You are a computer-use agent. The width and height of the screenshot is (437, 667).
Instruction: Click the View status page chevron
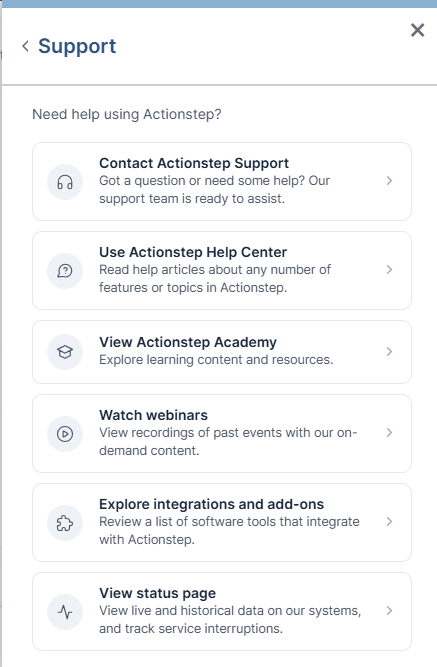[x=389, y=611]
